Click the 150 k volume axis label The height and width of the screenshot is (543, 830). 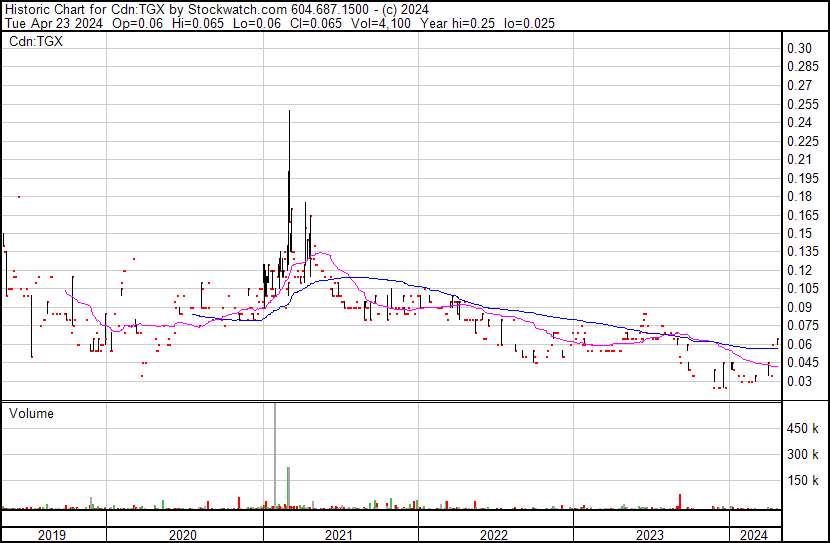(x=803, y=480)
